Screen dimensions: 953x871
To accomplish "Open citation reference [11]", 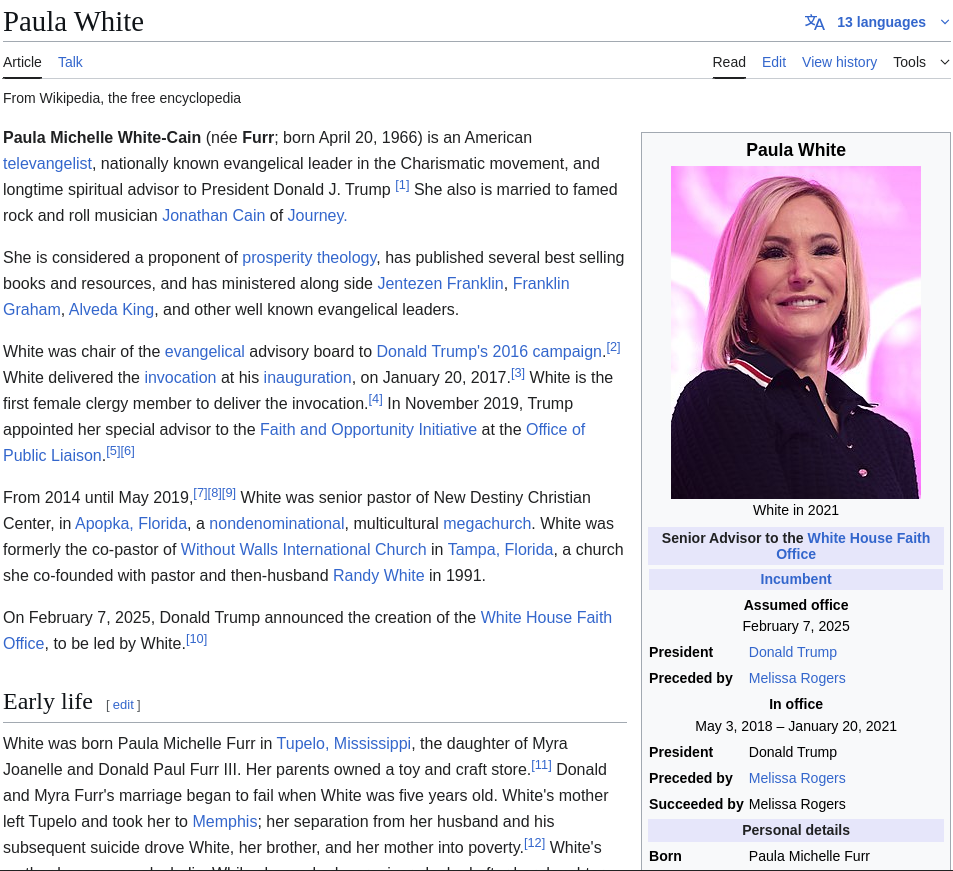I will 542,765.
